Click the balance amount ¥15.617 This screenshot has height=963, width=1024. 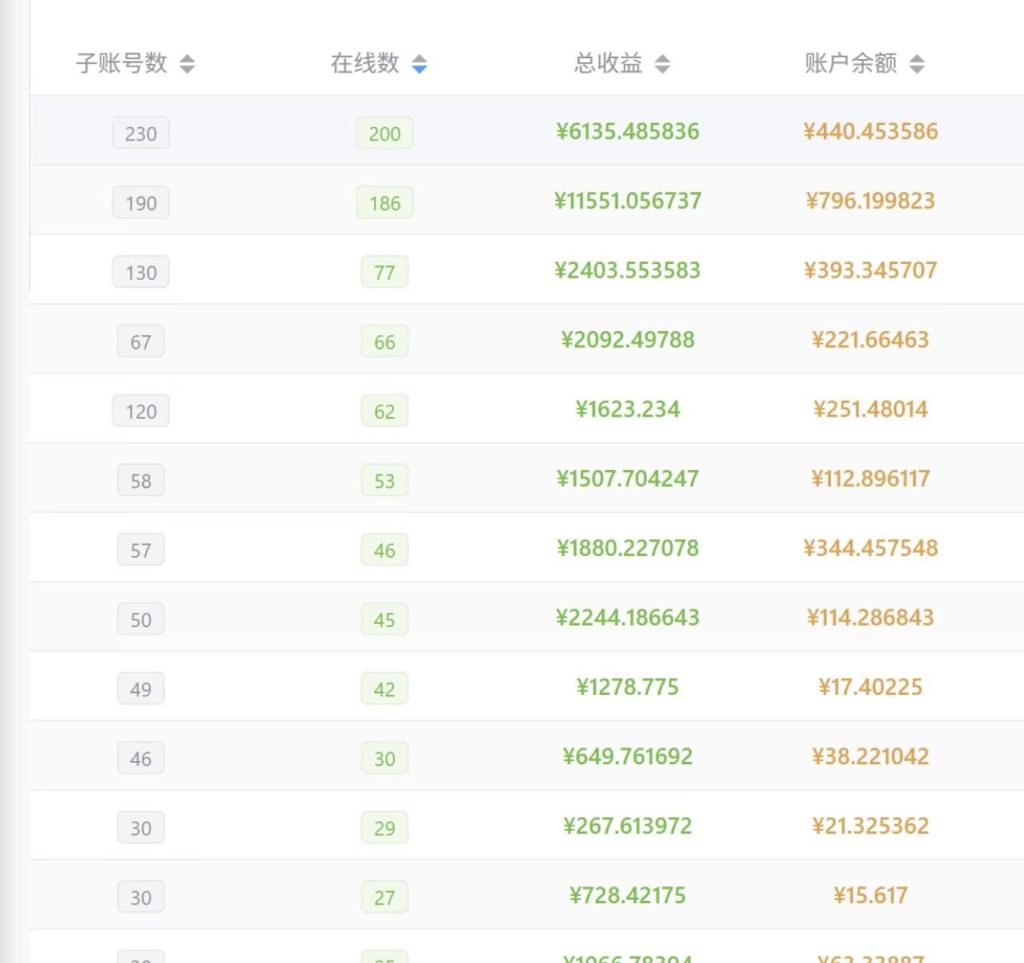(x=871, y=895)
